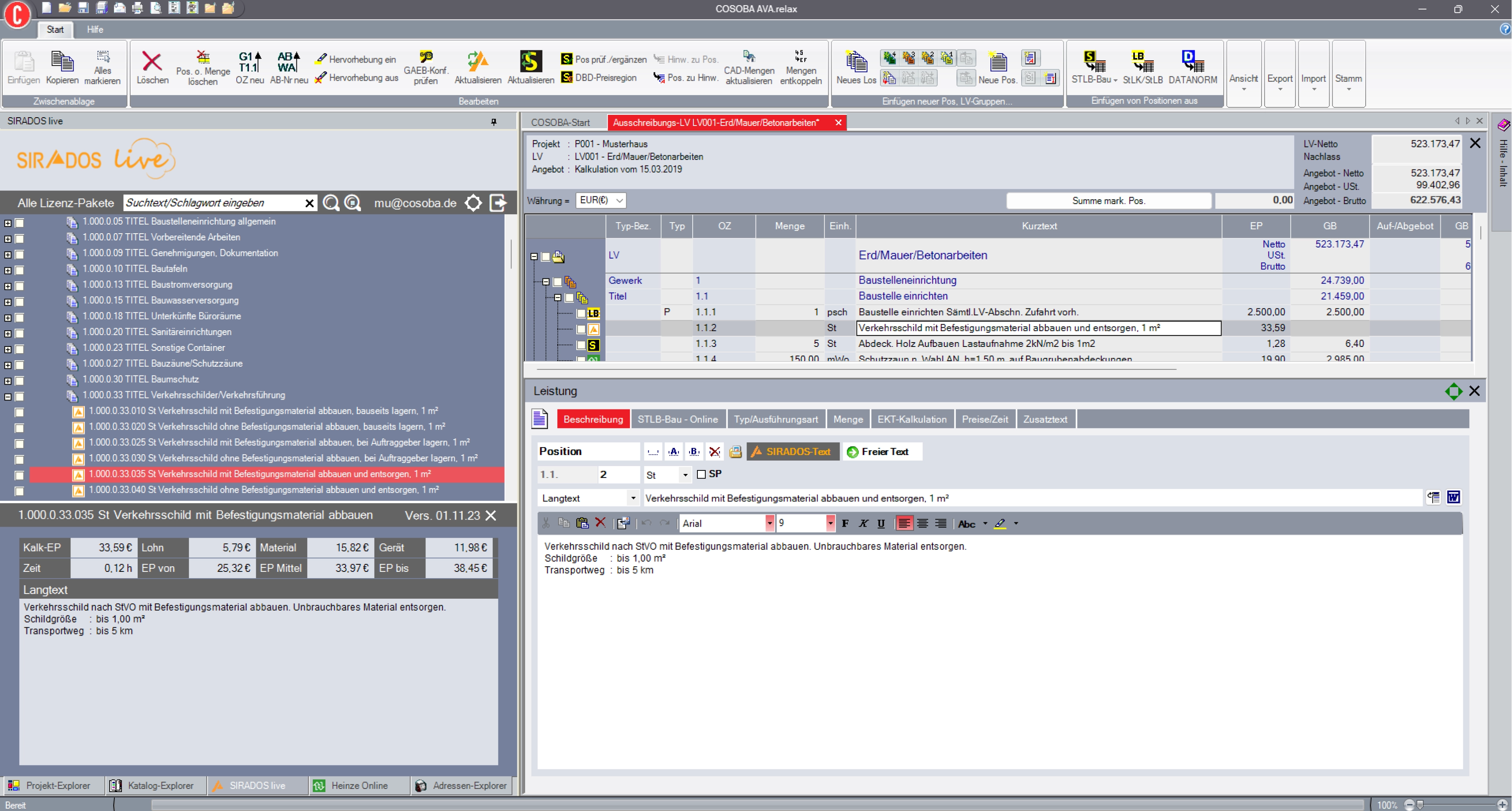Click the zoom slider in status bar

point(1419,805)
